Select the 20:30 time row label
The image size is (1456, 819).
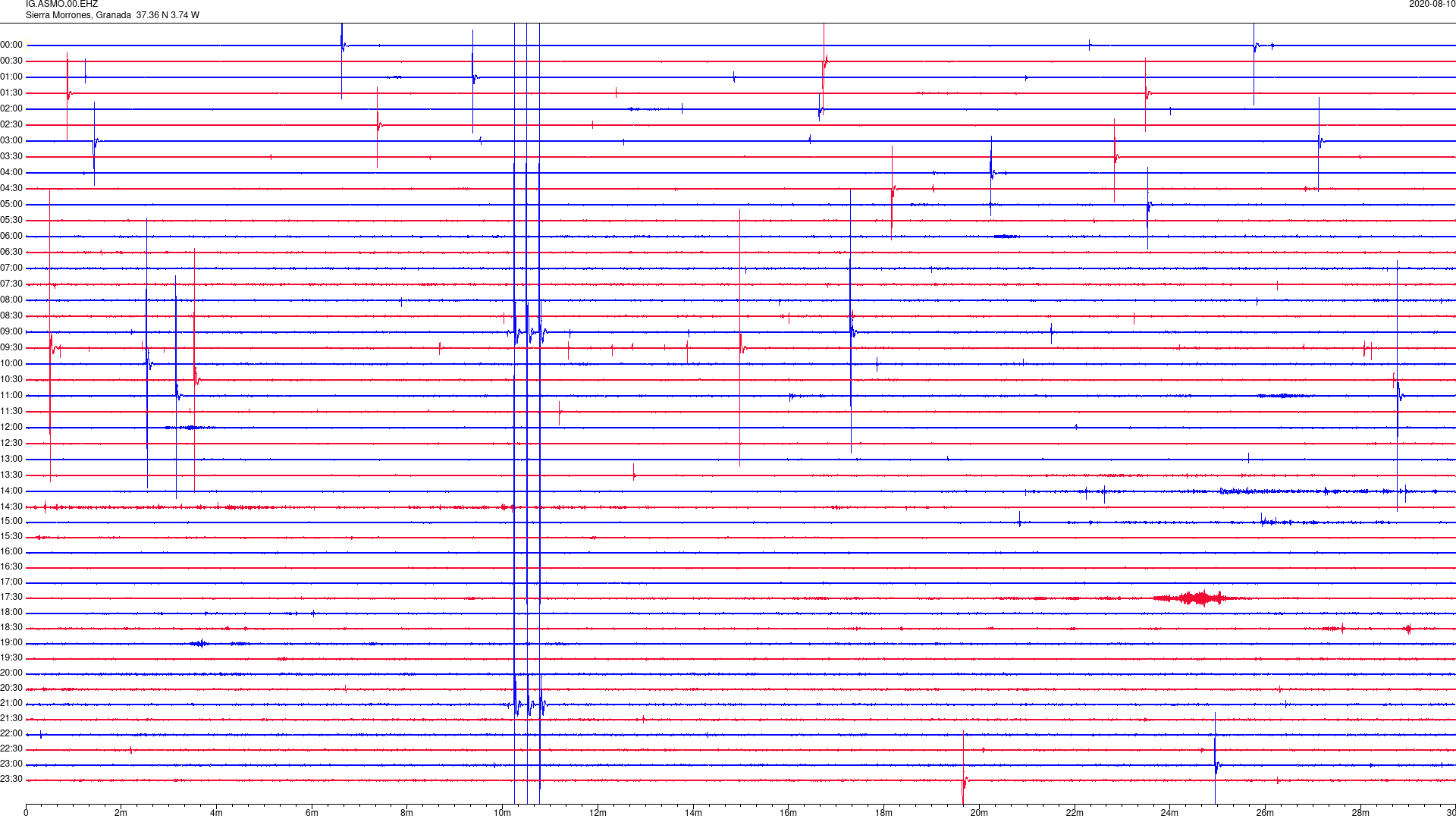(x=11, y=689)
